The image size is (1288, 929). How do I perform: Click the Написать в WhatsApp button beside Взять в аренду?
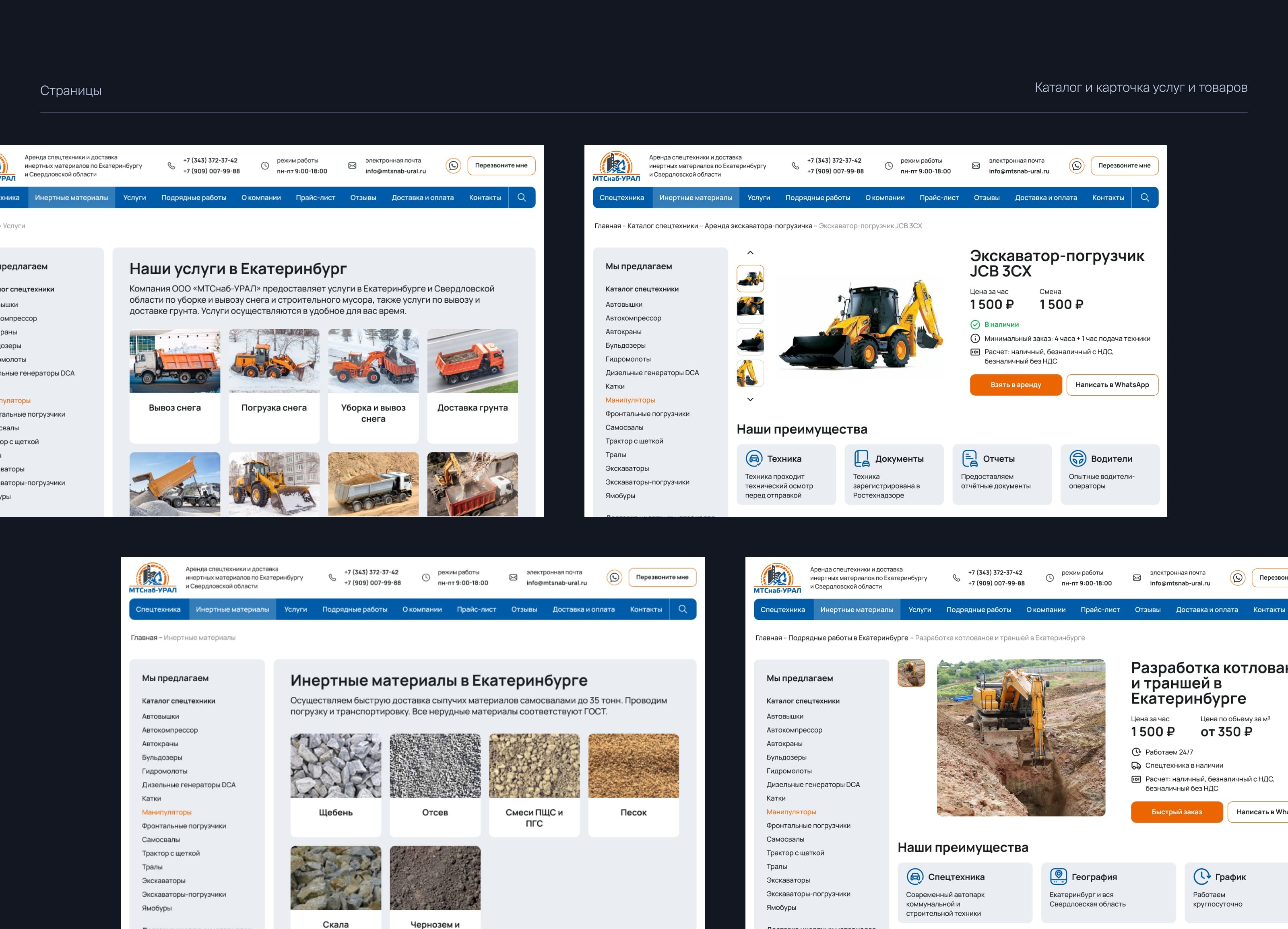pyautogui.click(x=1112, y=385)
